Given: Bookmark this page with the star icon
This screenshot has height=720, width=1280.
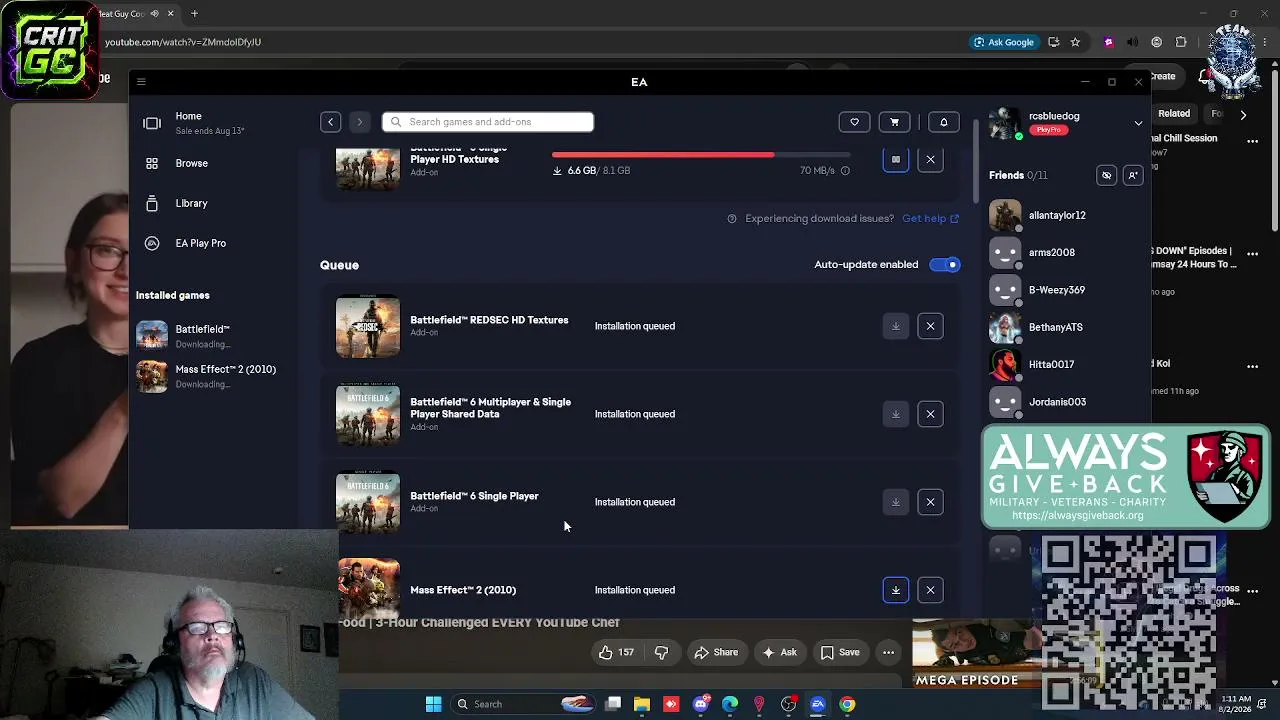Looking at the screenshot, I should click(1075, 42).
